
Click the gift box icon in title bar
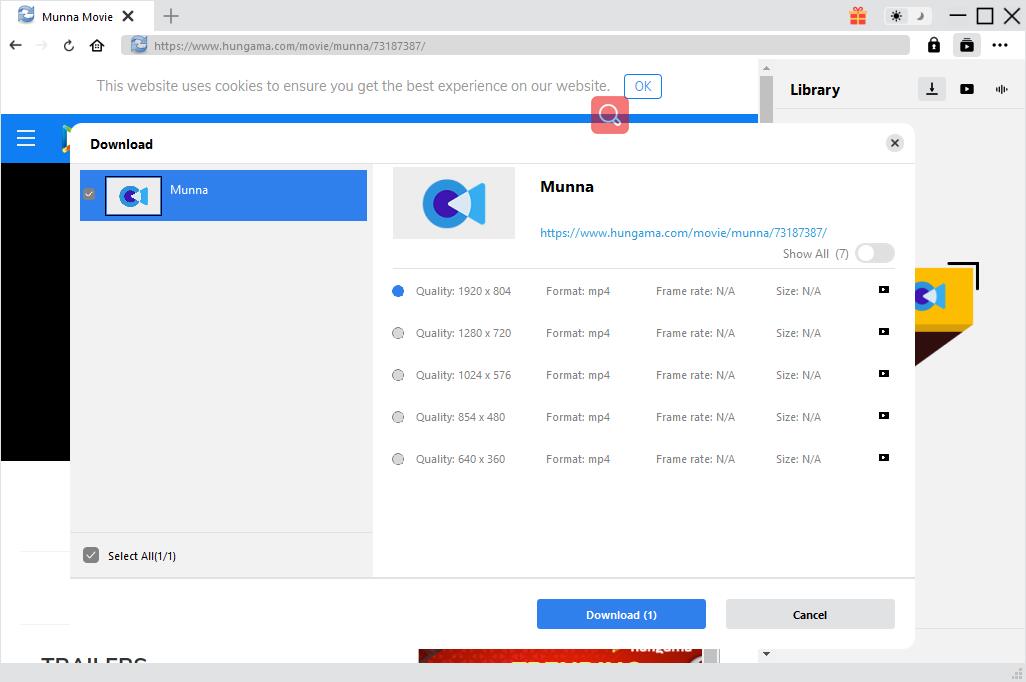pos(858,16)
